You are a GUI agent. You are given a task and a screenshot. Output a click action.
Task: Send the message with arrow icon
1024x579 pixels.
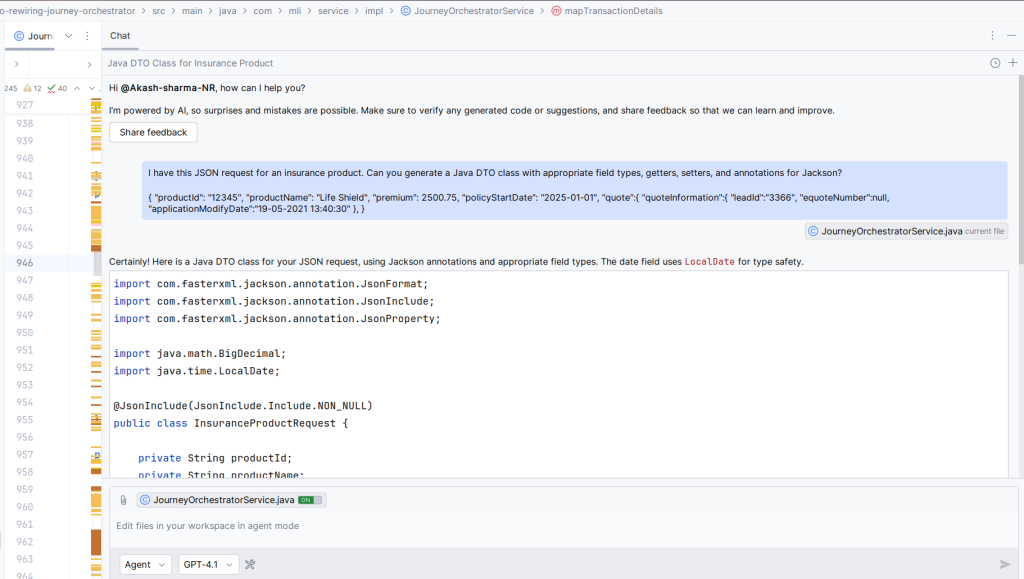(x=1004, y=565)
